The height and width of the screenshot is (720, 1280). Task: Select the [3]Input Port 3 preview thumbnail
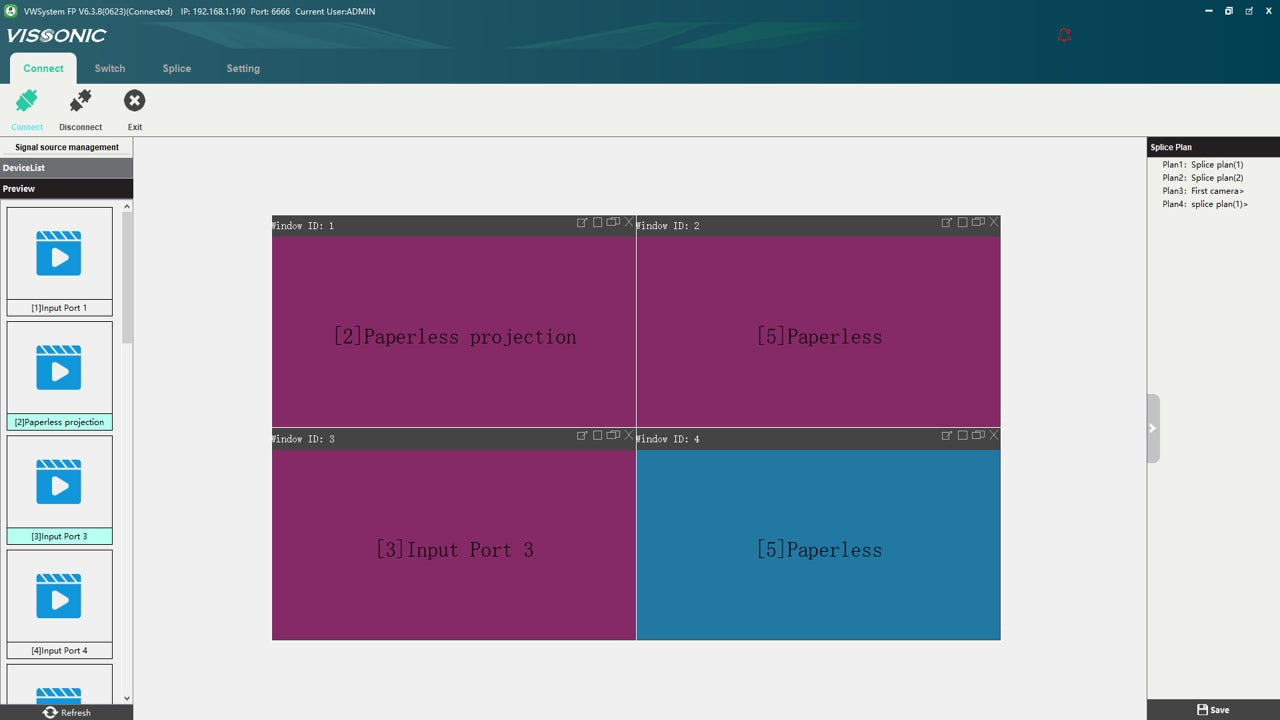[x=60, y=490]
